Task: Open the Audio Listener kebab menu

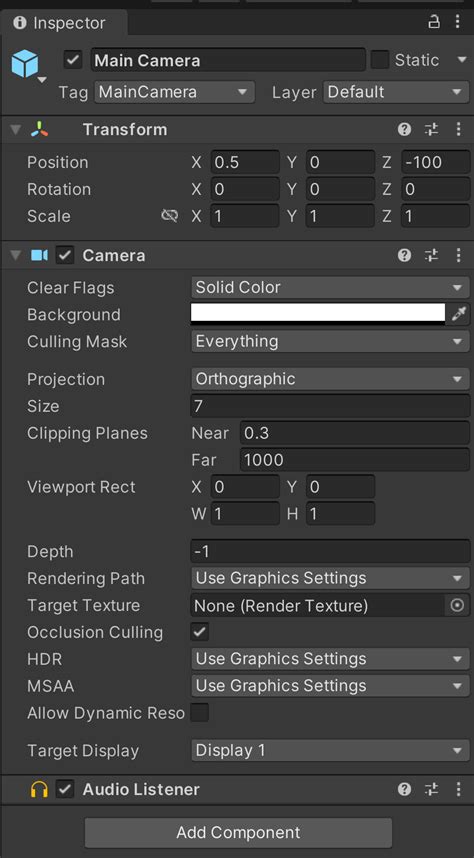Action: [458, 789]
